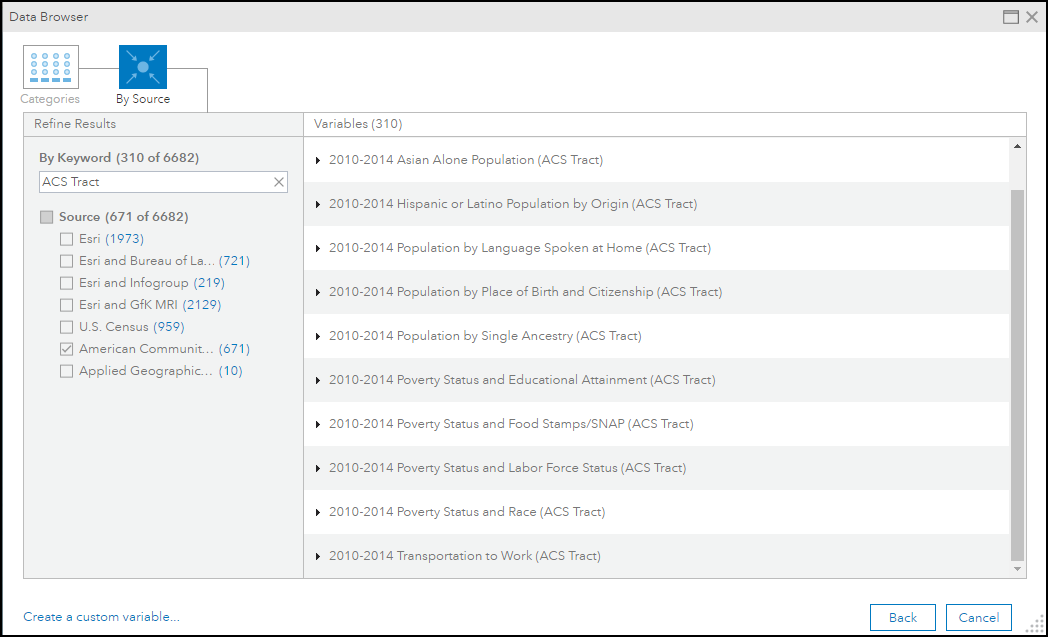Viewport: 1048px width, 637px height.
Task: Open the Categories grid icon
Action: (x=51, y=67)
